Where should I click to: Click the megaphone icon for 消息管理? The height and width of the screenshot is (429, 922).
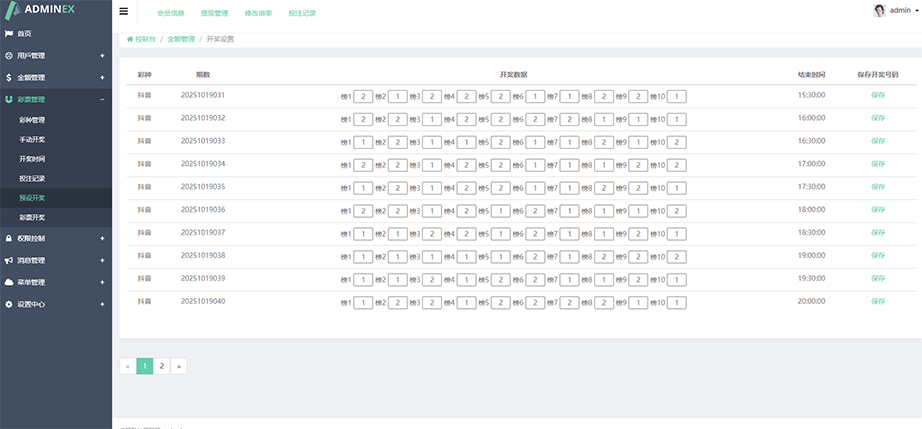pos(9,260)
